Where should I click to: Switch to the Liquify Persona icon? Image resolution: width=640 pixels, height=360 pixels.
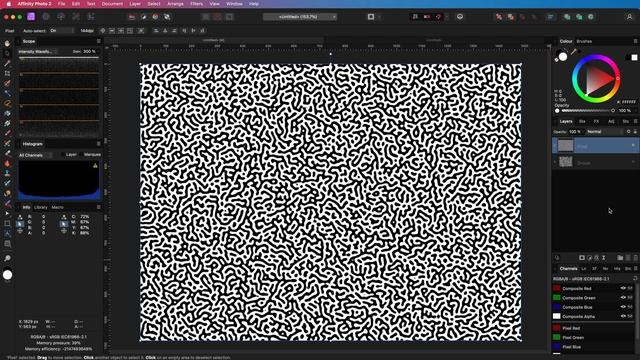(x=46, y=17)
